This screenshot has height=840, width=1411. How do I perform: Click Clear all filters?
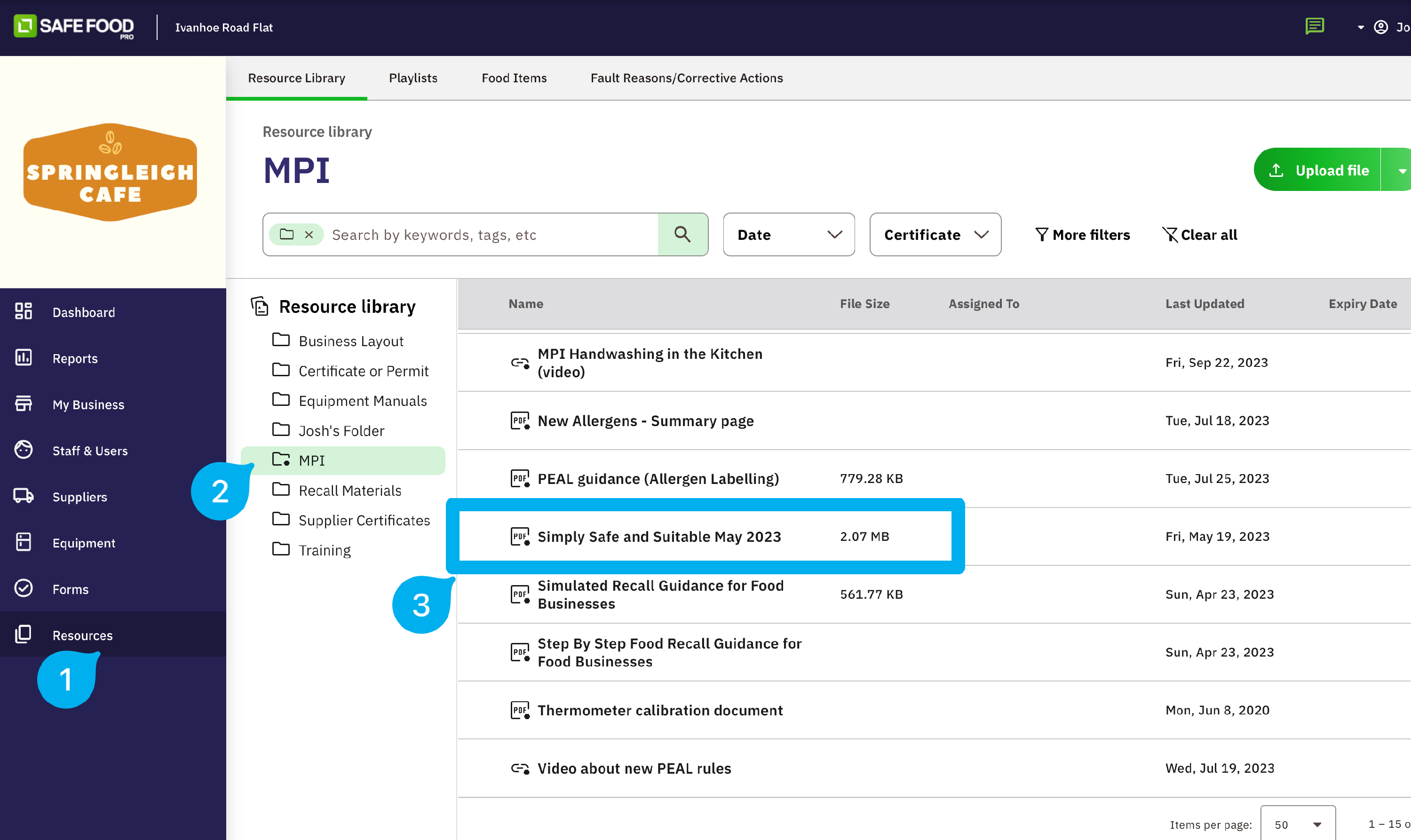click(x=1199, y=234)
